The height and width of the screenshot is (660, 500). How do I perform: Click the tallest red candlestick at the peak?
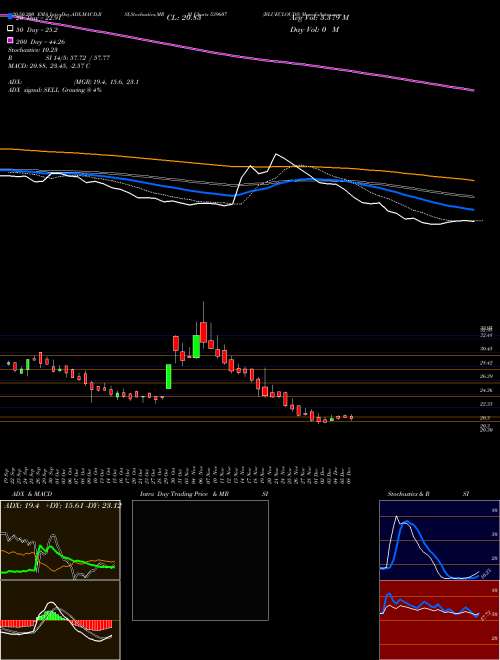point(204,332)
